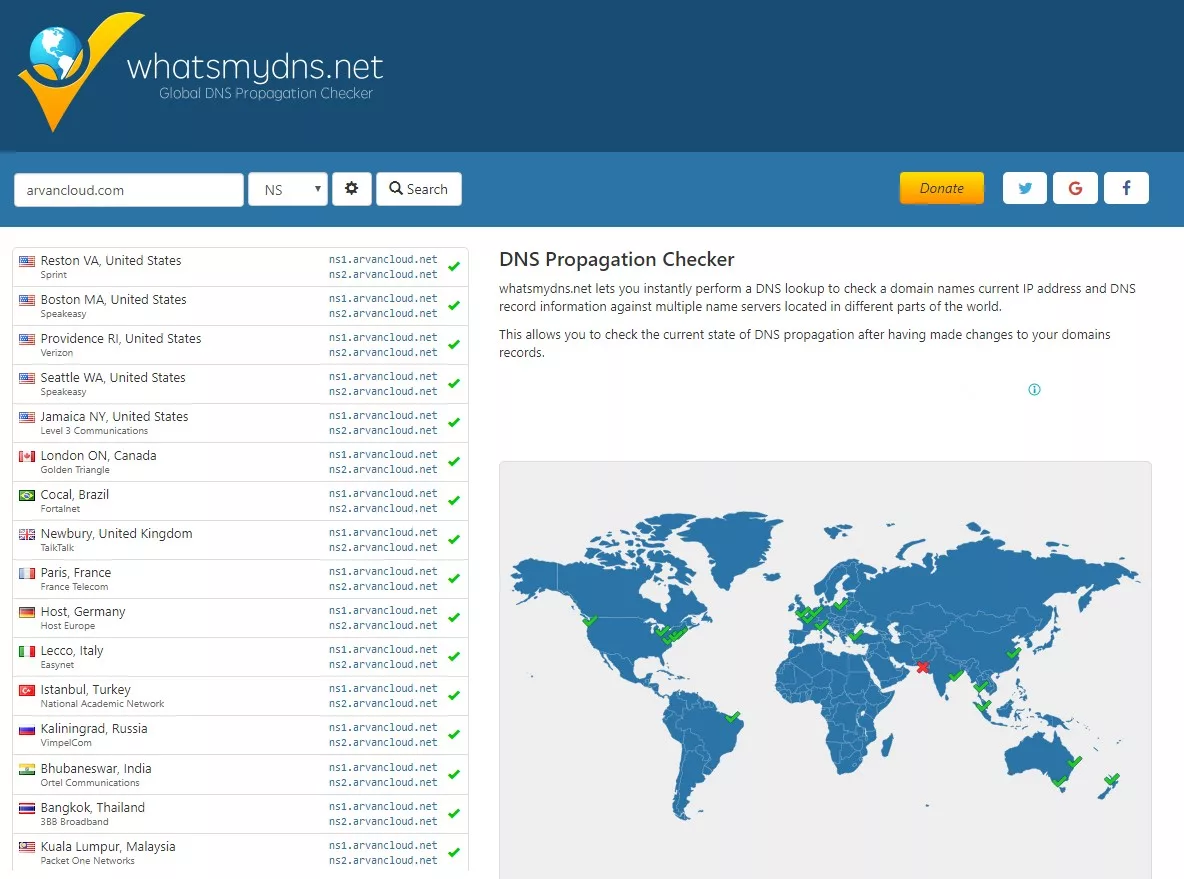Click green checkmark for Reston VA result

pyautogui.click(x=454, y=267)
